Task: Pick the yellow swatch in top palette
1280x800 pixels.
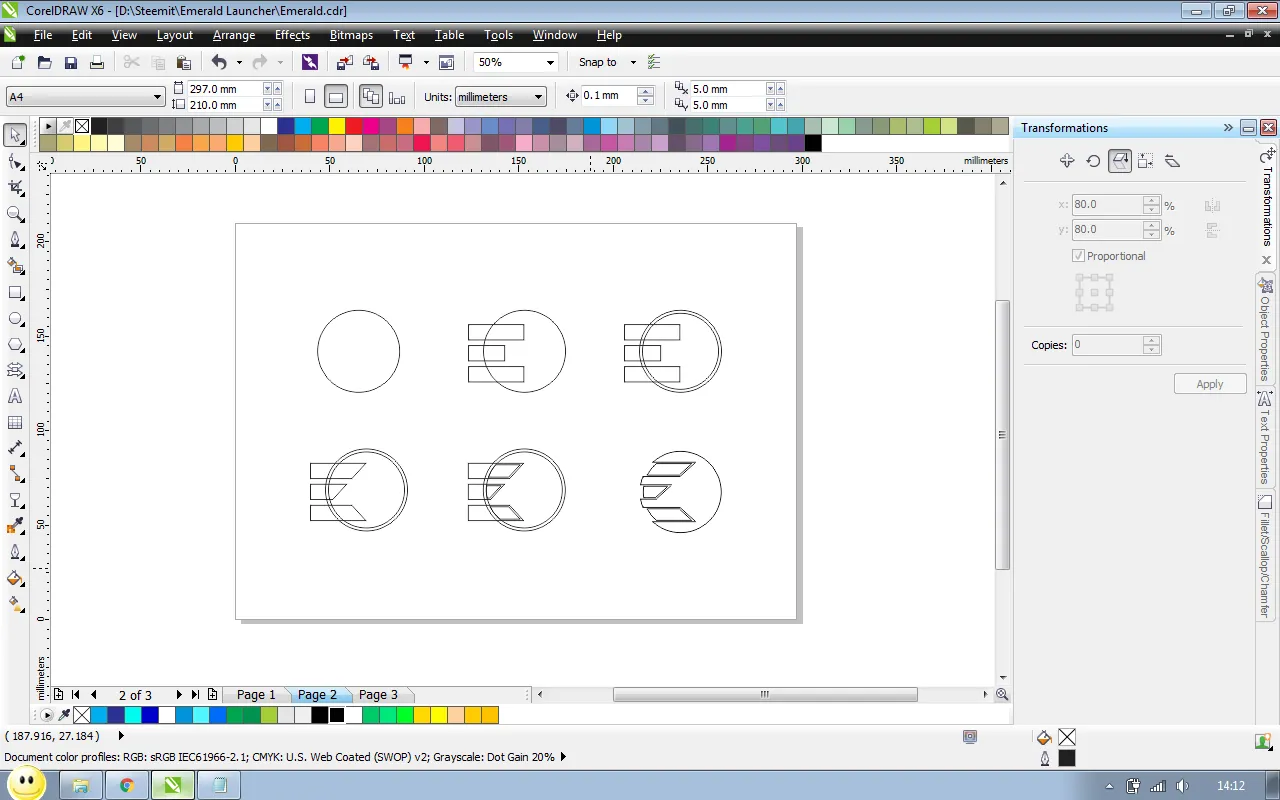Action: [336, 126]
